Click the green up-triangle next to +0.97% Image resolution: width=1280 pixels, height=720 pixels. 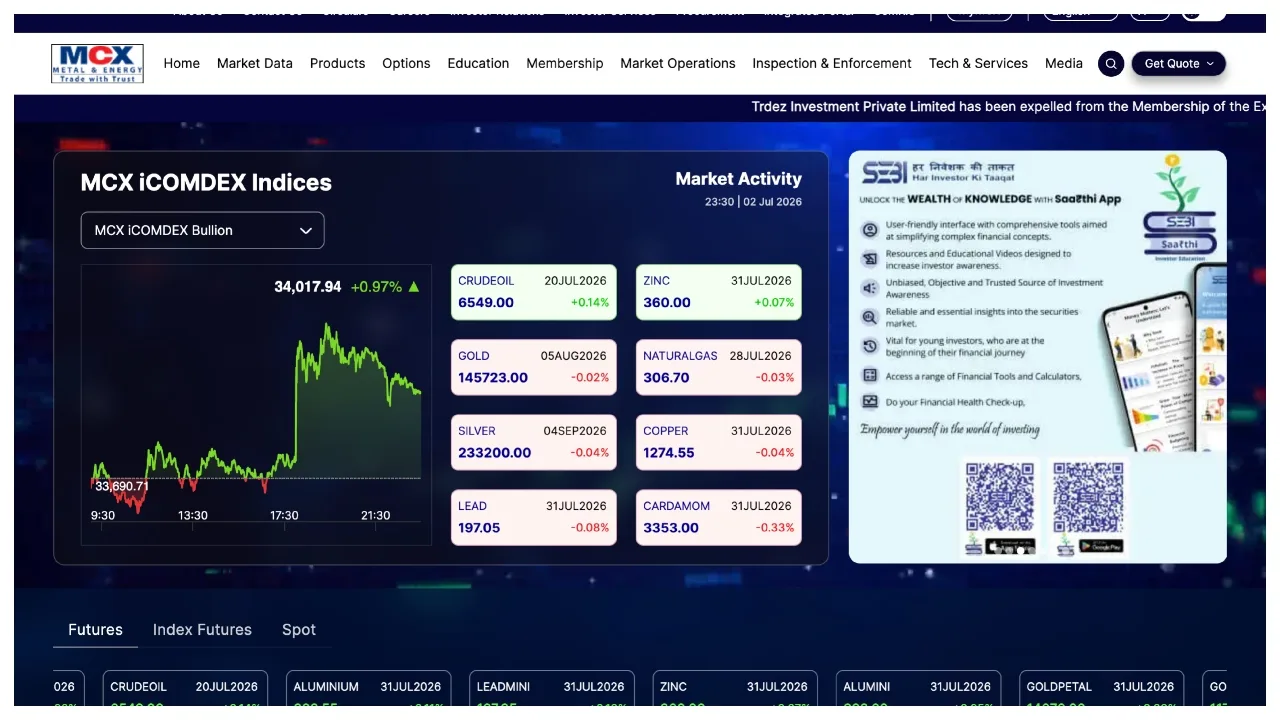point(414,287)
